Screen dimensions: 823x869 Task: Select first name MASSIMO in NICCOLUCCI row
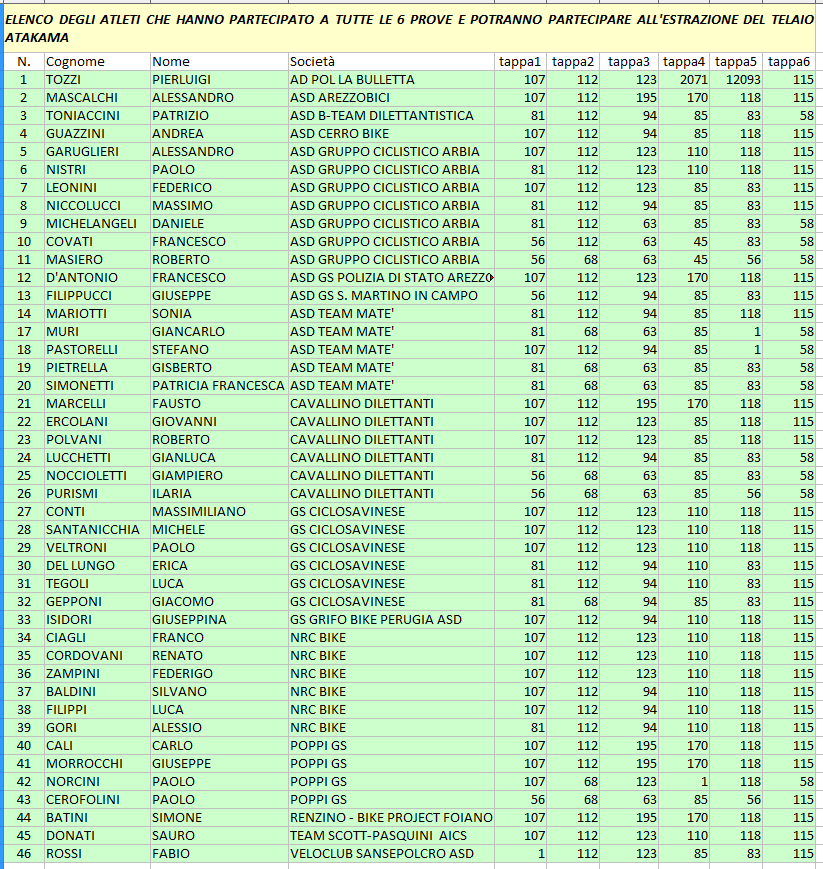pyautogui.click(x=219, y=206)
